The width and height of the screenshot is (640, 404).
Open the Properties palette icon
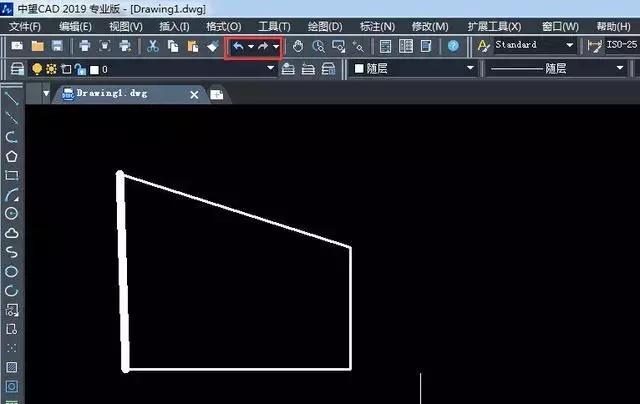point(385,46)
